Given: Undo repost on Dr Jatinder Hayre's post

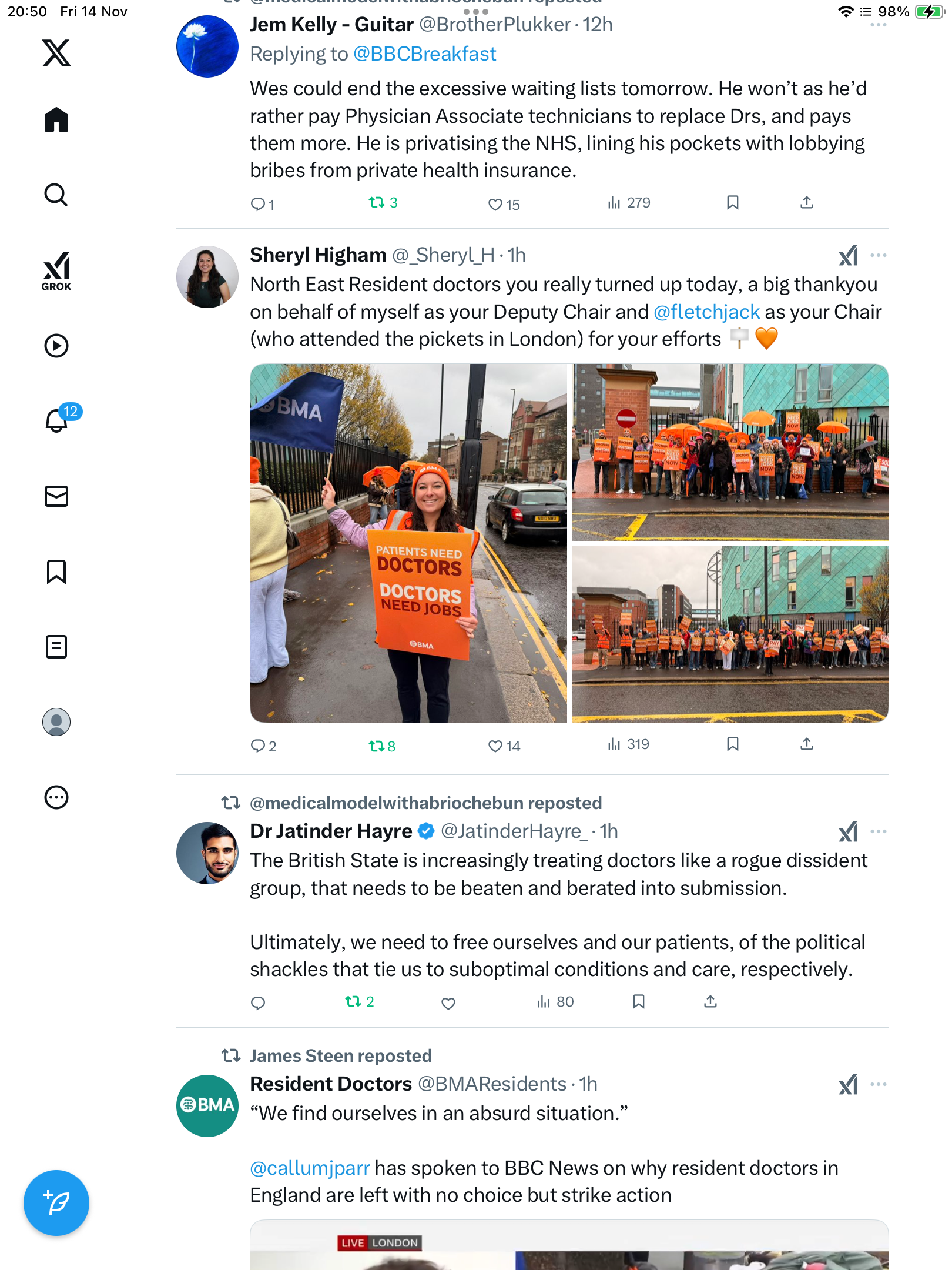Looking at the screenshot, I should pos(360,1001).
